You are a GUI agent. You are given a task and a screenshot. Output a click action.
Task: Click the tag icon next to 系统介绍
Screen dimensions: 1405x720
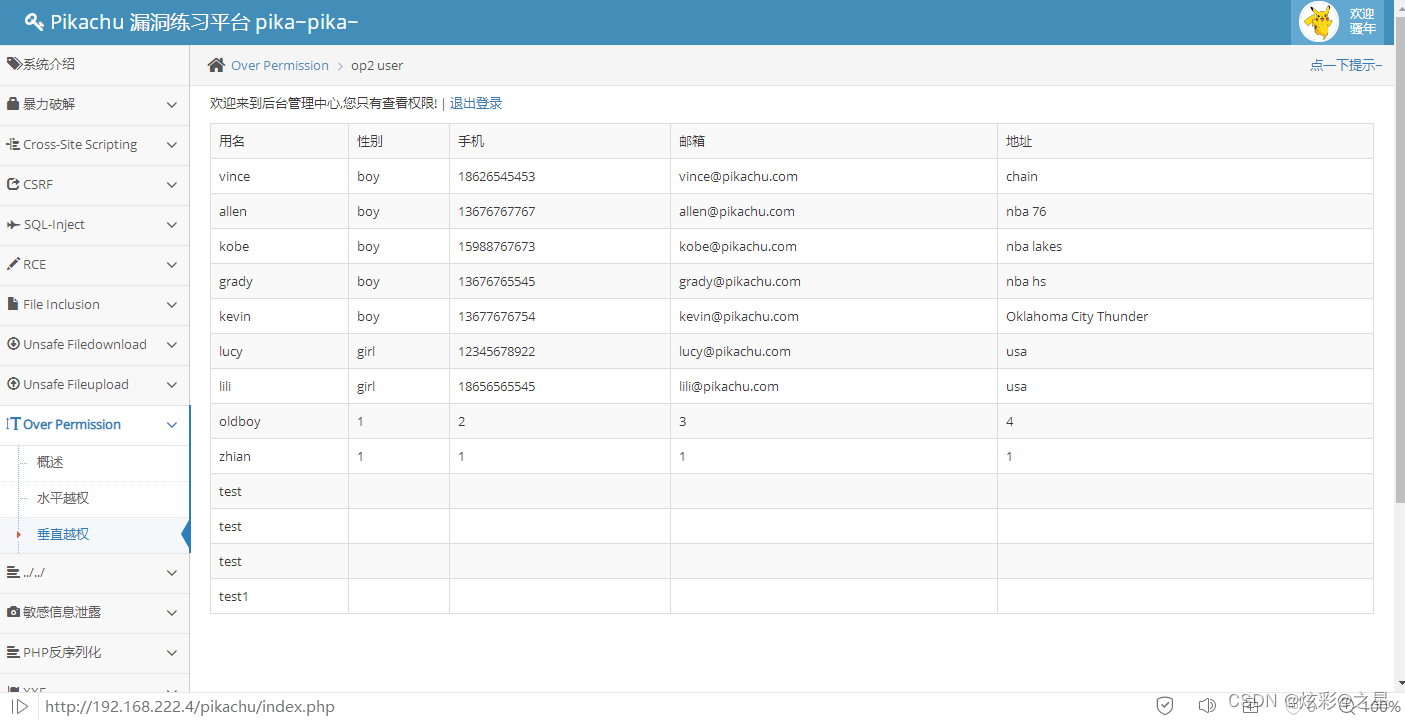click(14, 64)
